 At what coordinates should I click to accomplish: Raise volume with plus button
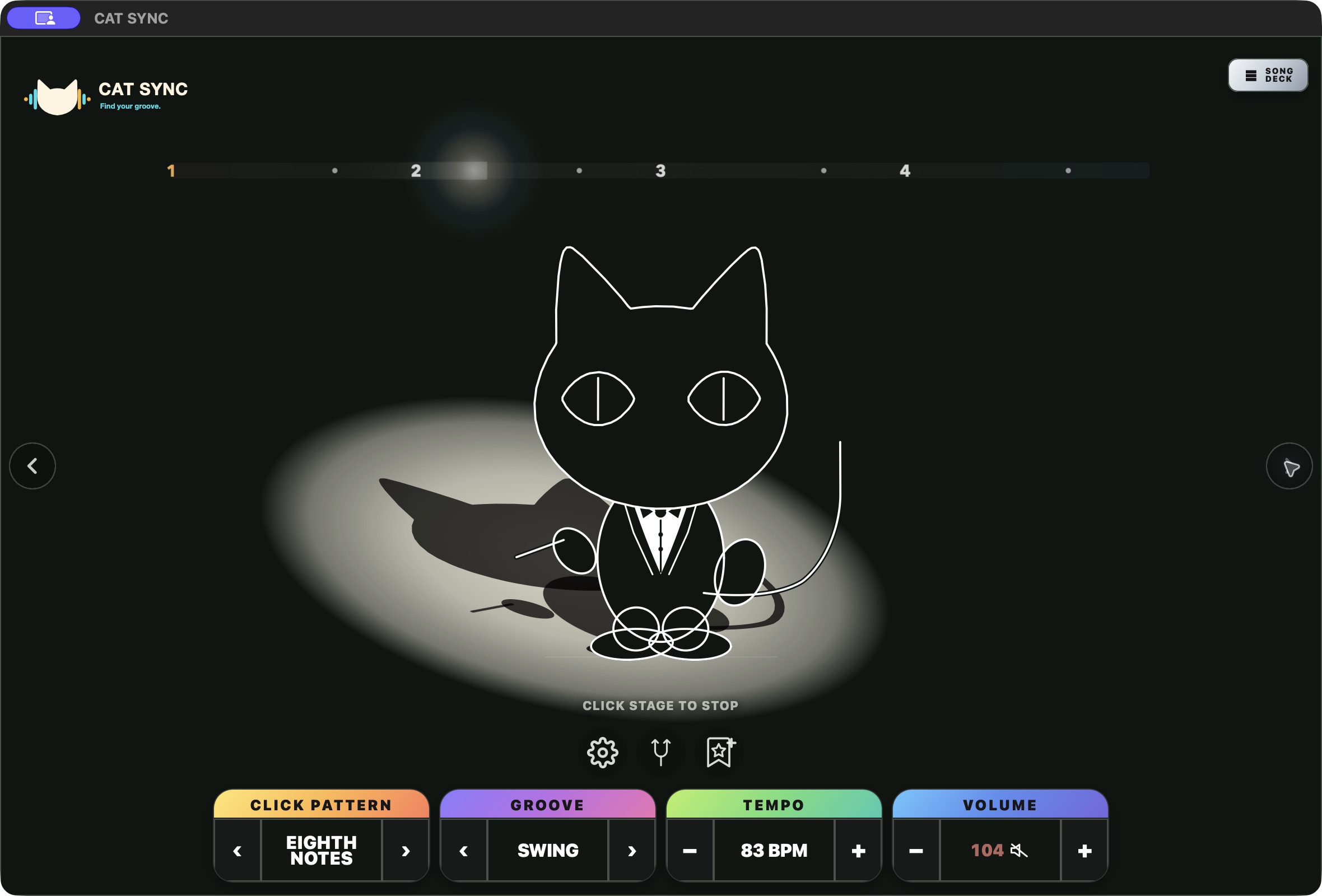(1085, 851)
